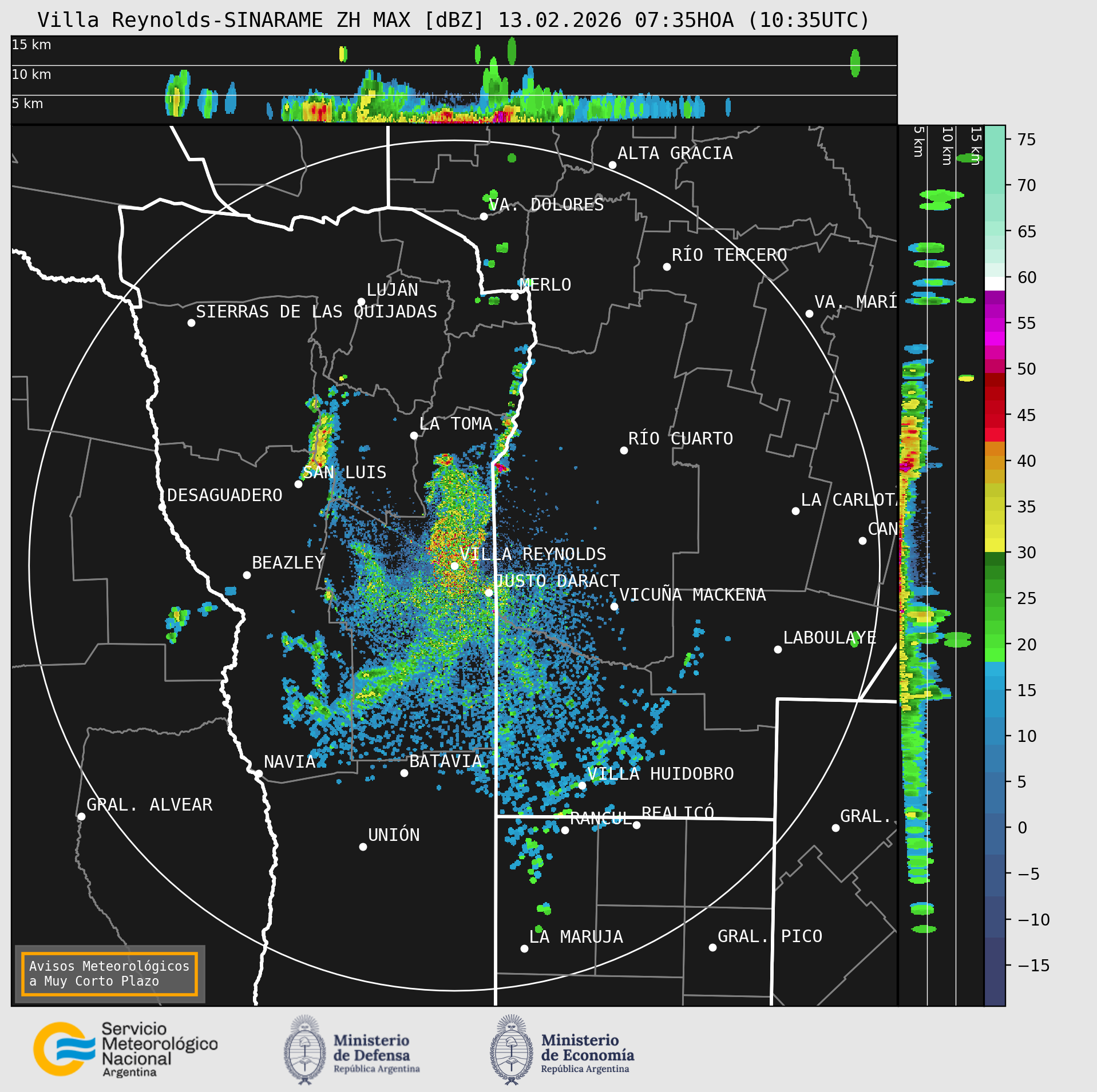Click the Villa Reynolds radar site marker
This screenshot has height=1092, width=1097.
pos(454,566)
